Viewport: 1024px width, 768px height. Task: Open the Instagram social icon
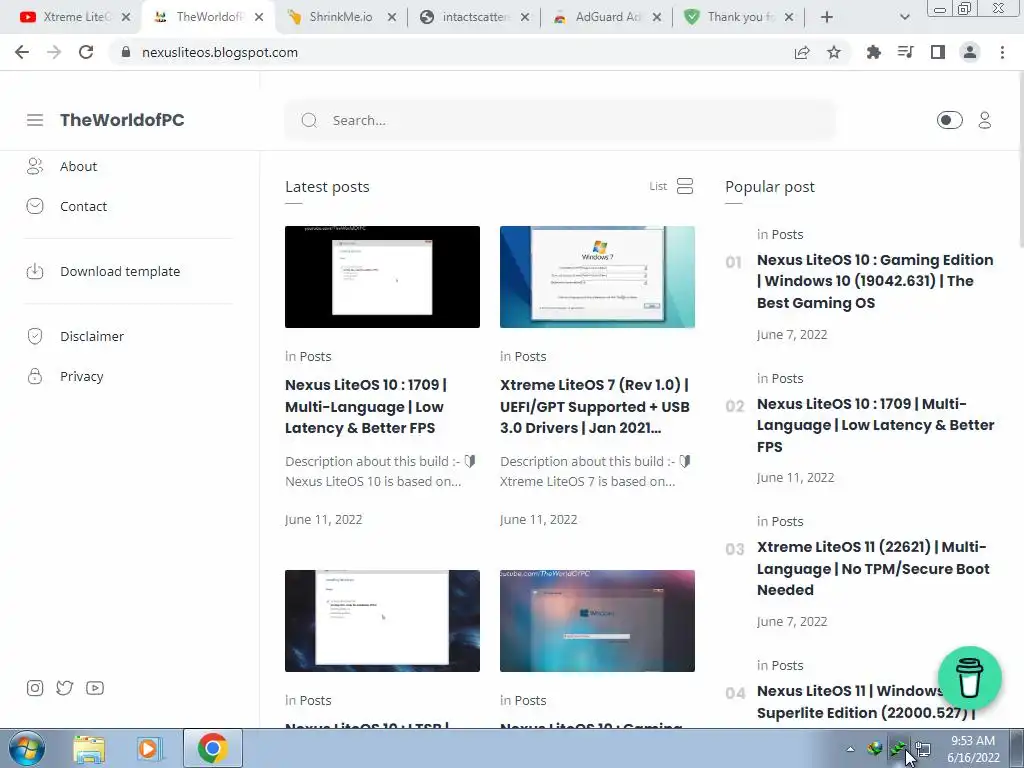tap(35, 688)
